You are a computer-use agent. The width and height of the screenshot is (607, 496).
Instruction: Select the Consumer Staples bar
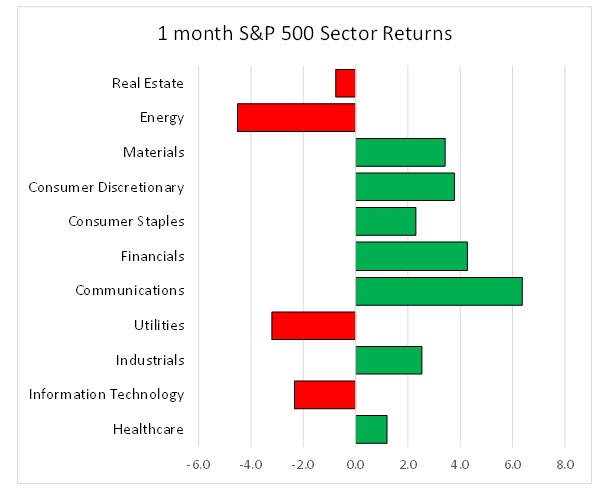385,221
